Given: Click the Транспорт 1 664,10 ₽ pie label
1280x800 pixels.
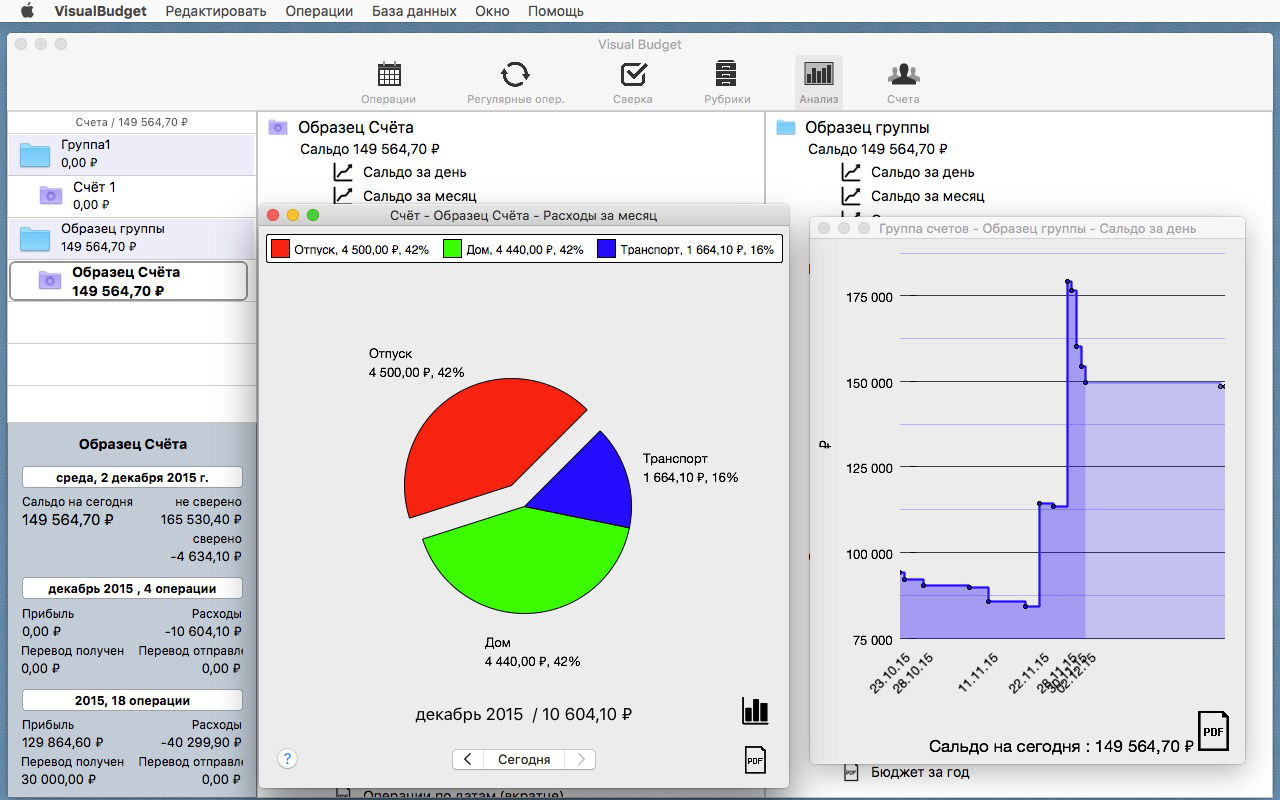Looking at the screenshot, I should click(690, 468).
